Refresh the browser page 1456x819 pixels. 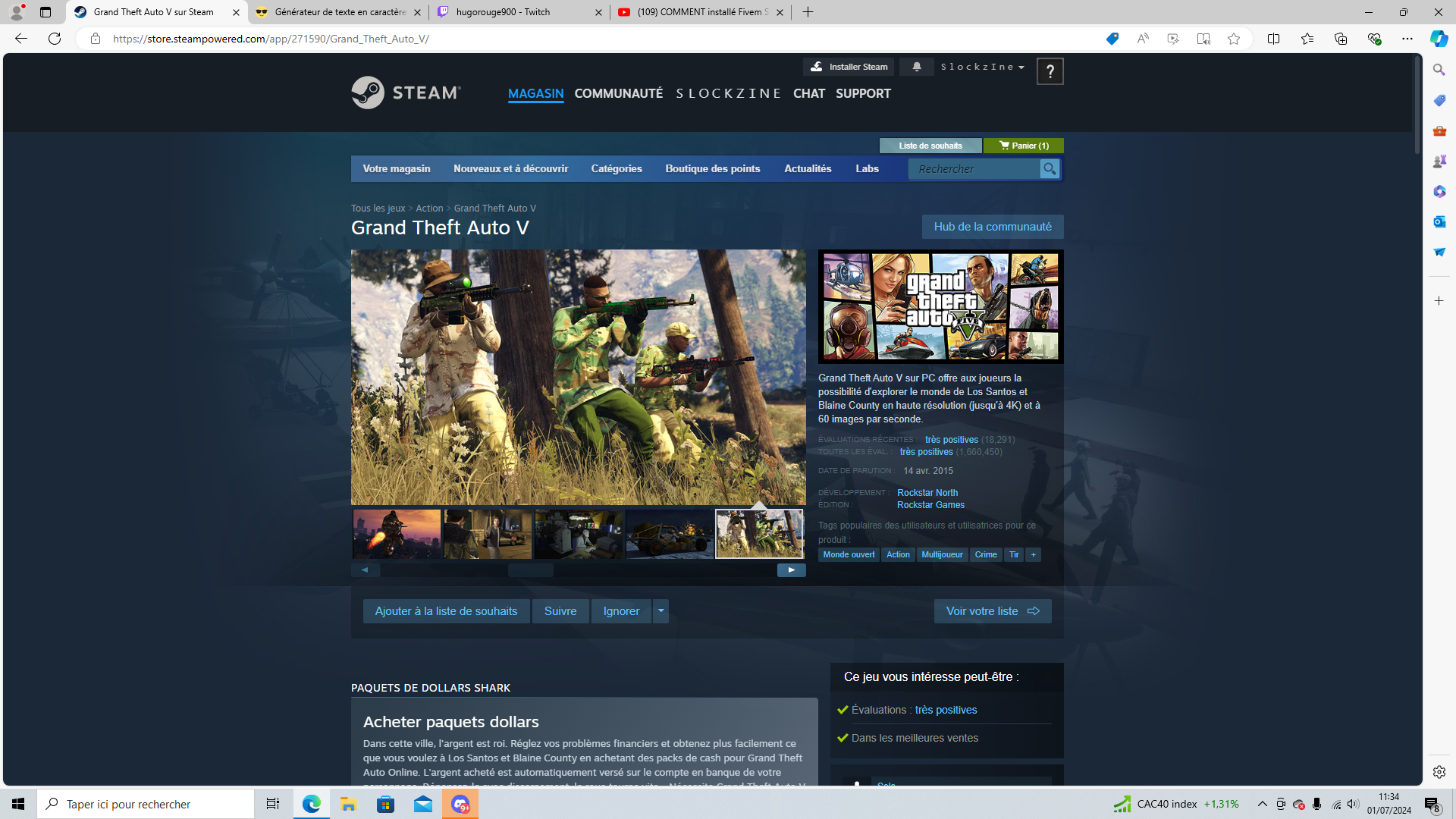point(55,39)
